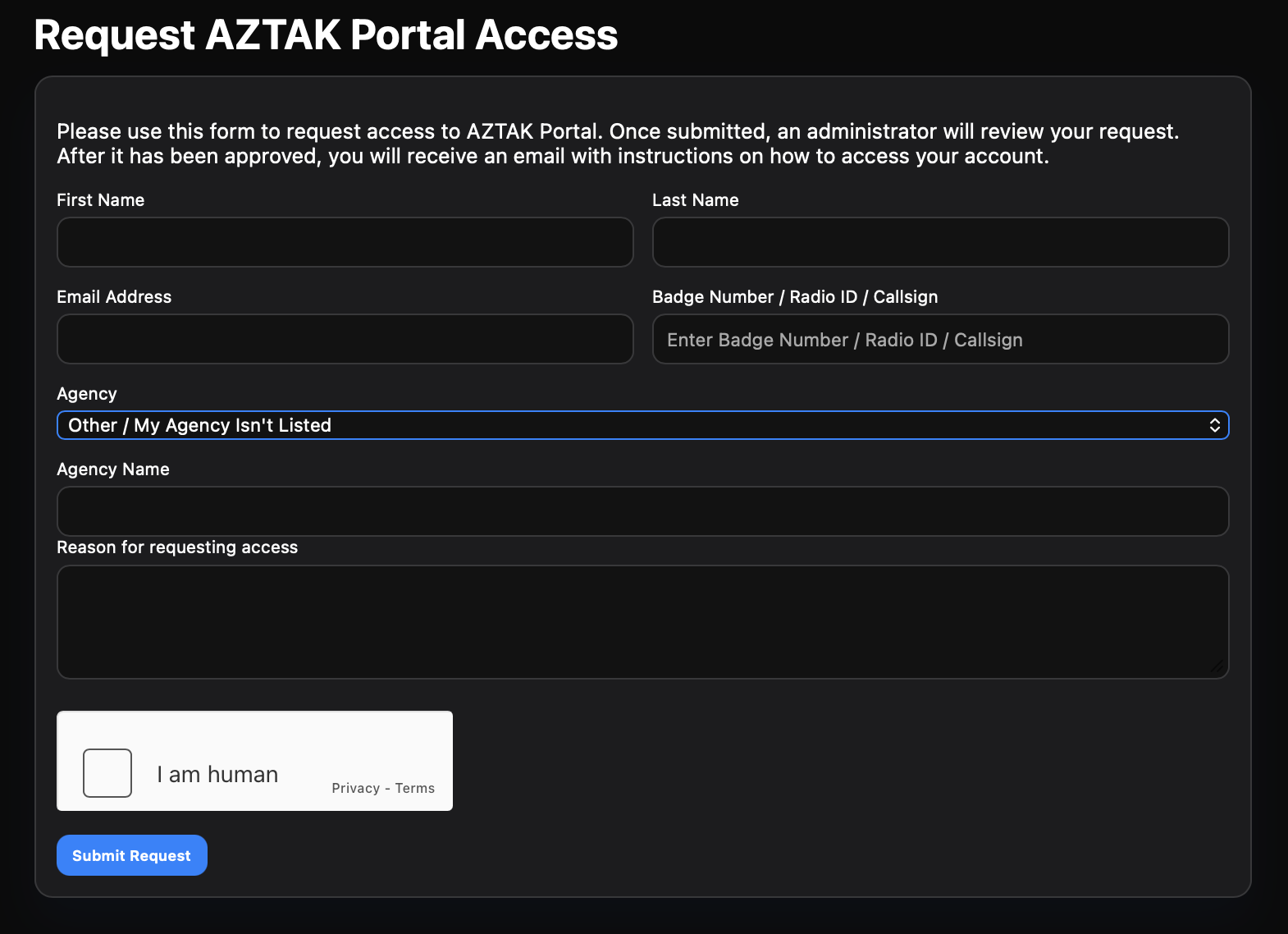The height and width of the screenshot is (934, 1288).
Task: Click the Agency Name input field
Action: pos(642,511)
